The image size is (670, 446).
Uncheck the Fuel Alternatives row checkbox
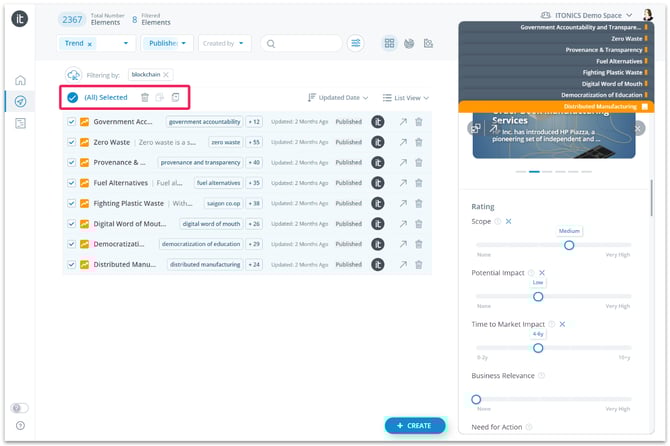[71, 183]
